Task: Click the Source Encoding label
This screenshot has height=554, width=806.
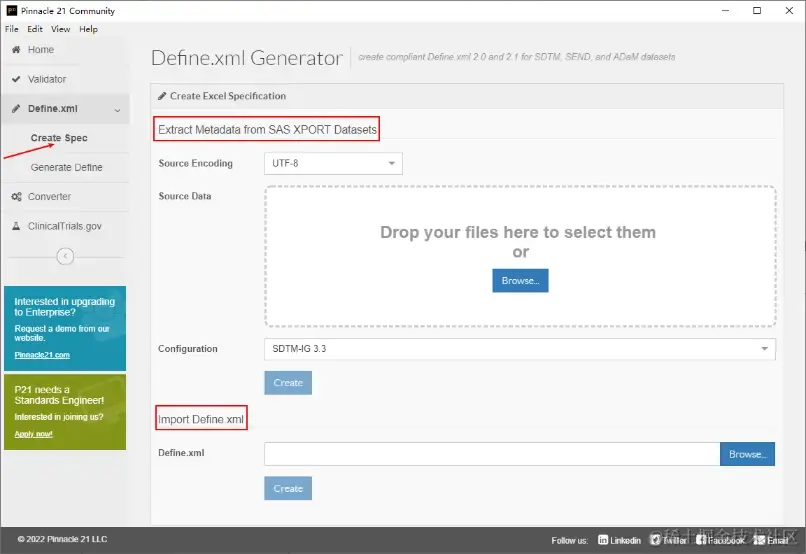Action: point(195,163)
